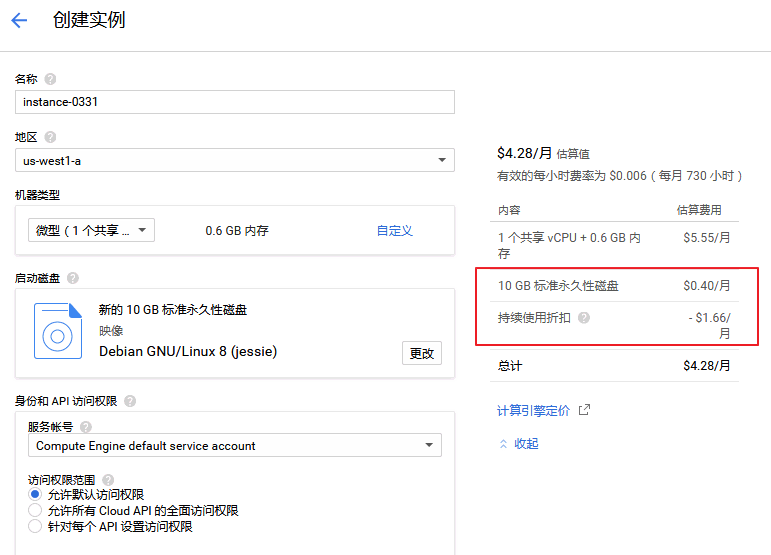Open the 微型 machine type dropdown

click(x=91, y=230)
